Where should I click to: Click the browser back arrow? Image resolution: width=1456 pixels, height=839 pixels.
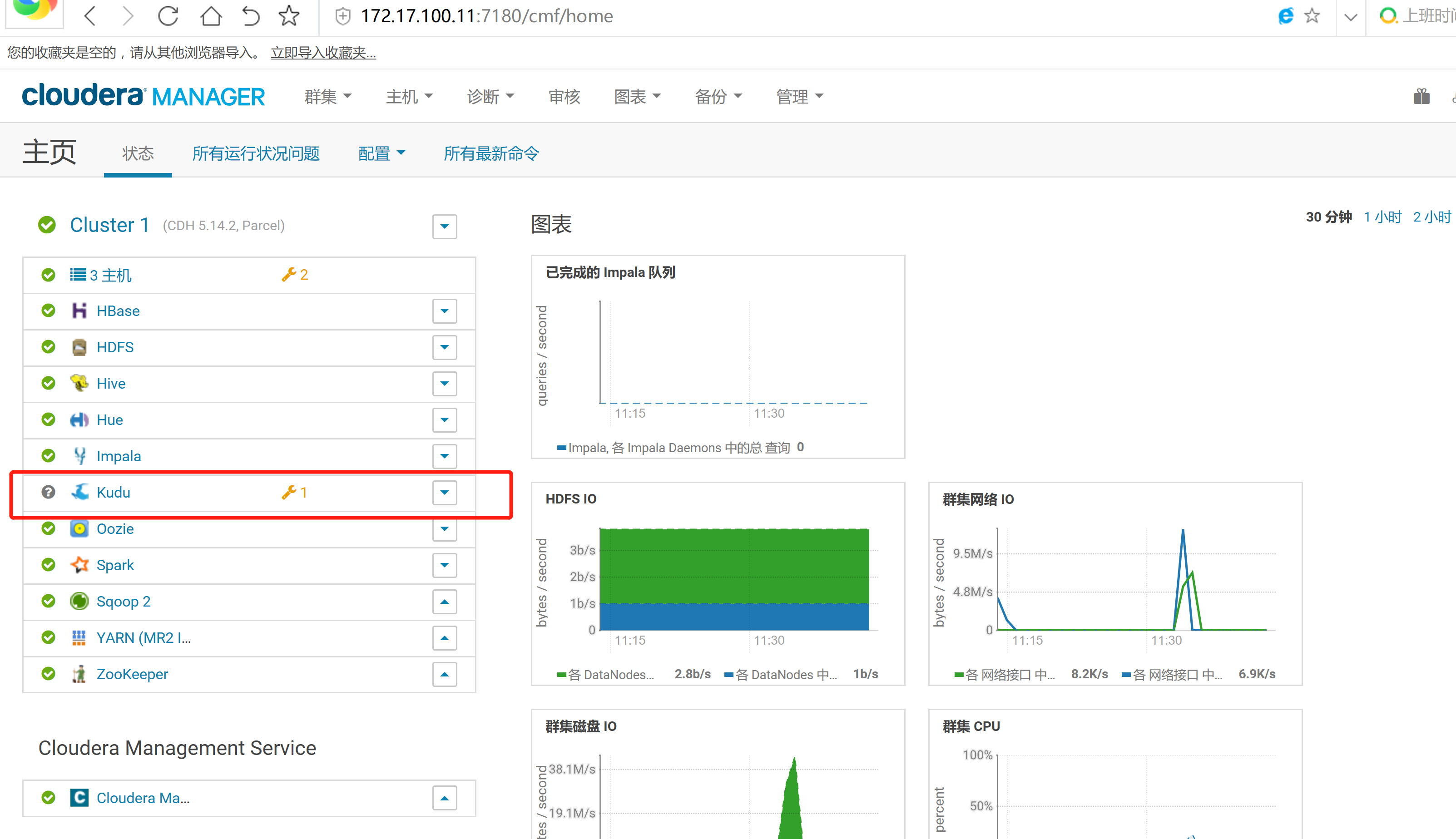pyautogui.click(x=90, y=15)
